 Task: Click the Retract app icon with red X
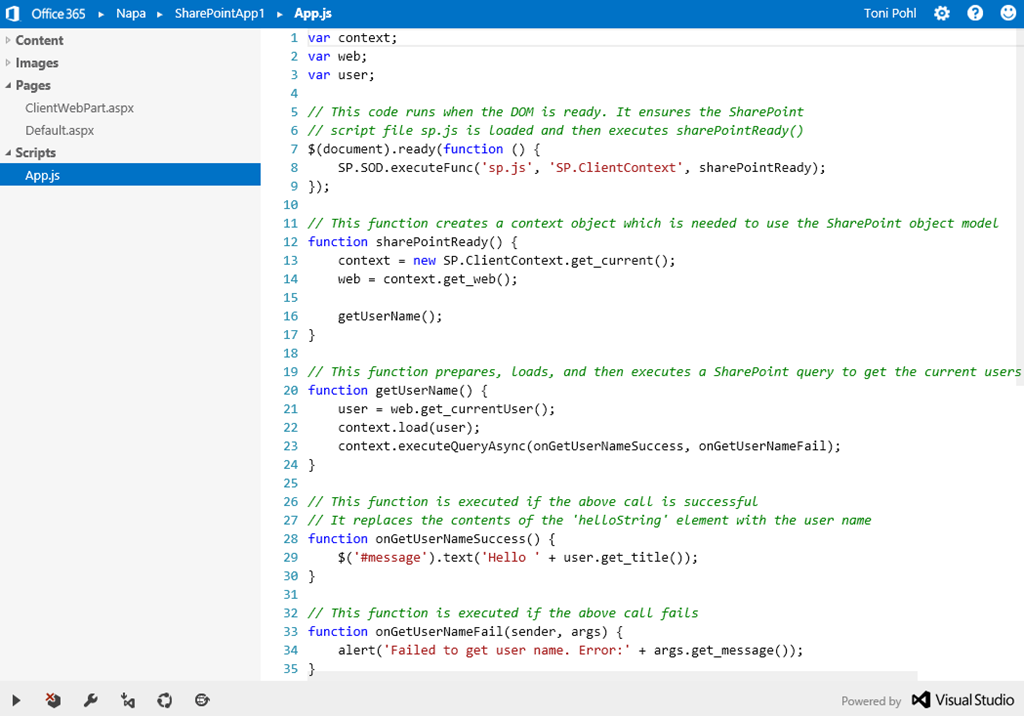click(53, 701)
